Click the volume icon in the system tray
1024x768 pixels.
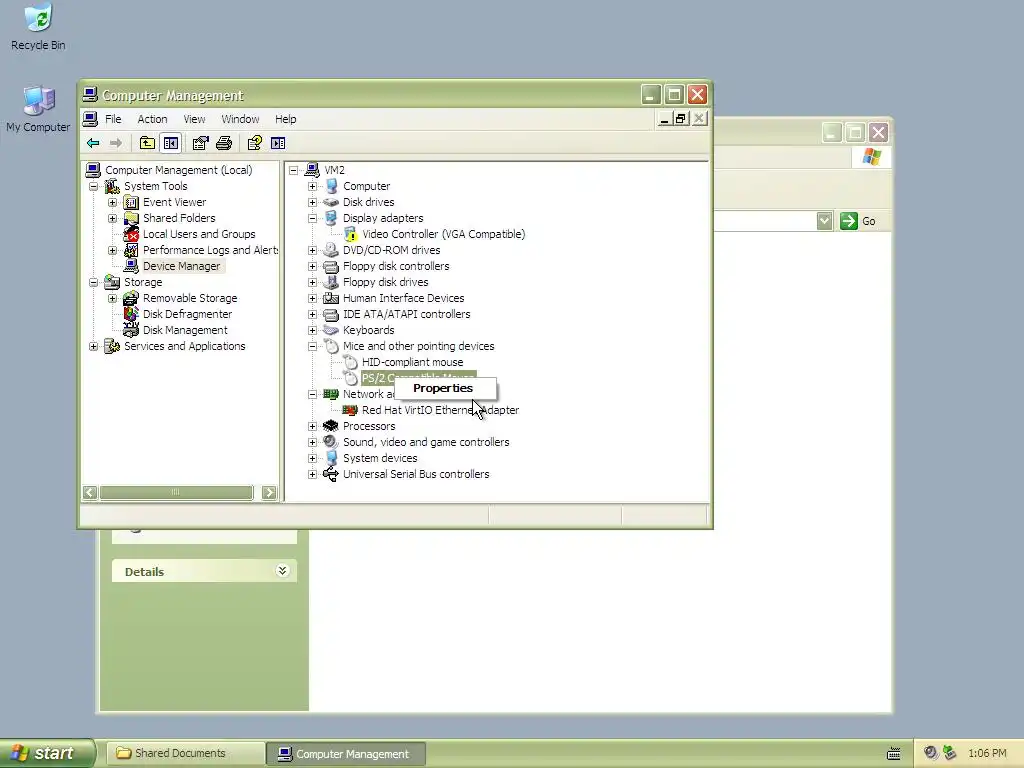coord(931,753)
